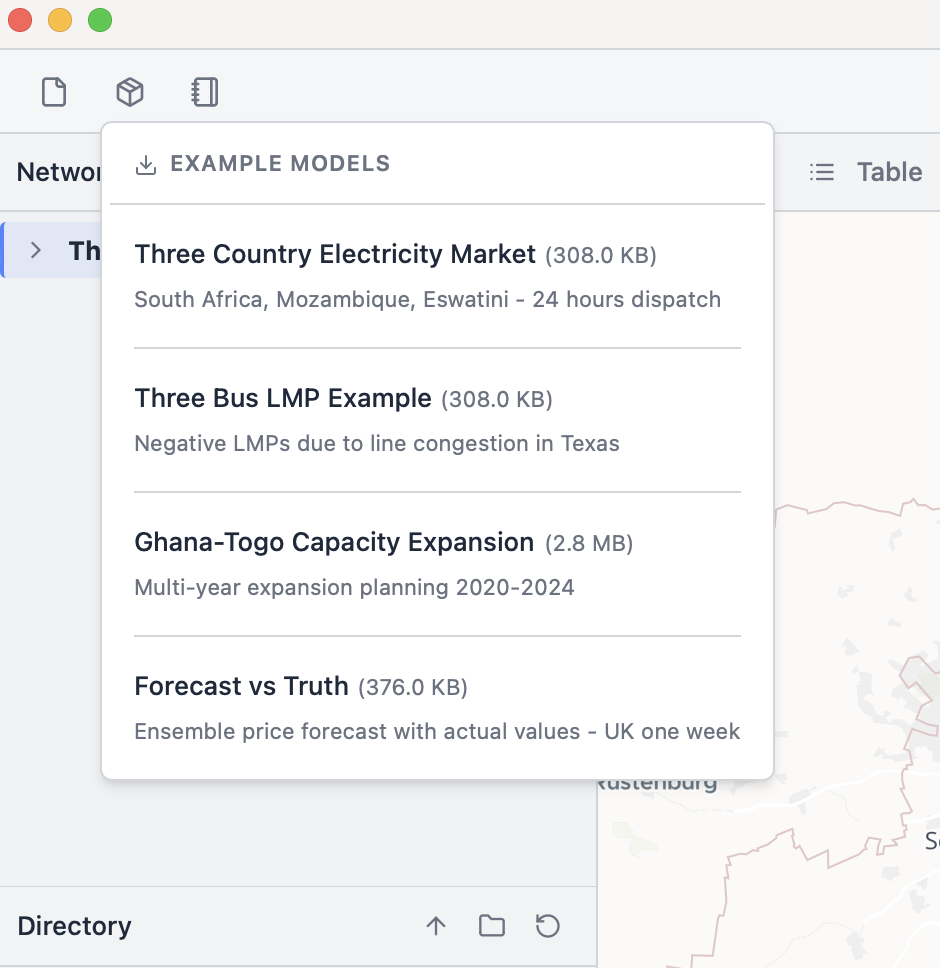
Task: Click the cube Example Models toolbar icon
Action: pos(130,93)
